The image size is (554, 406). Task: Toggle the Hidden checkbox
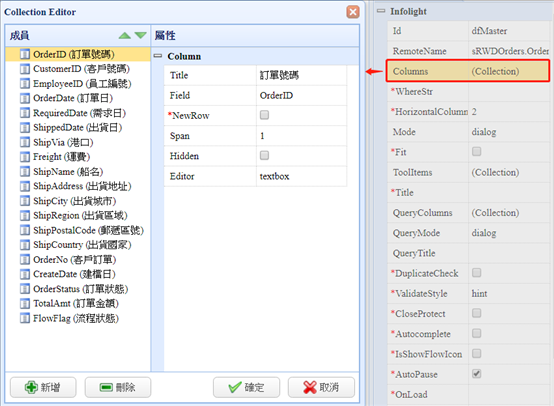tap(264, 155)
